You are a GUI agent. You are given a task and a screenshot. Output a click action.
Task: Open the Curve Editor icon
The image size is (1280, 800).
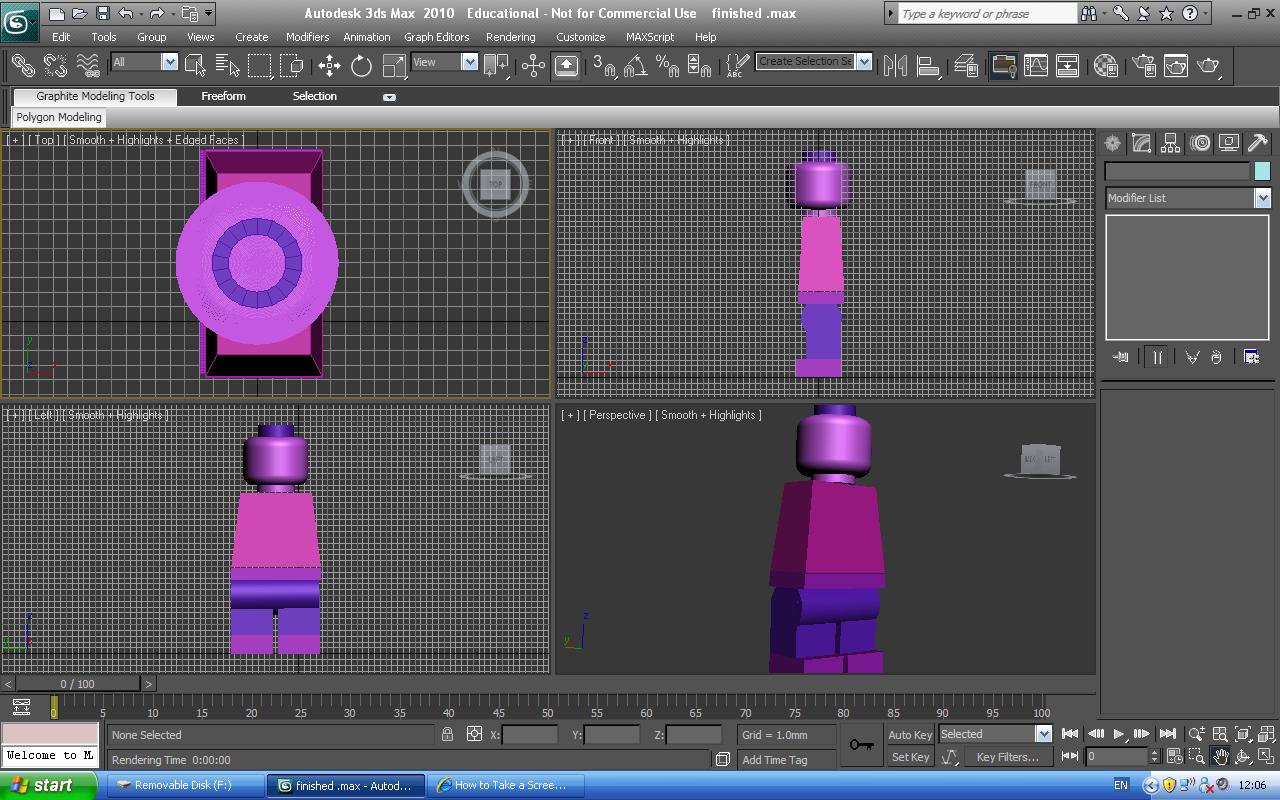(1036, 66)
